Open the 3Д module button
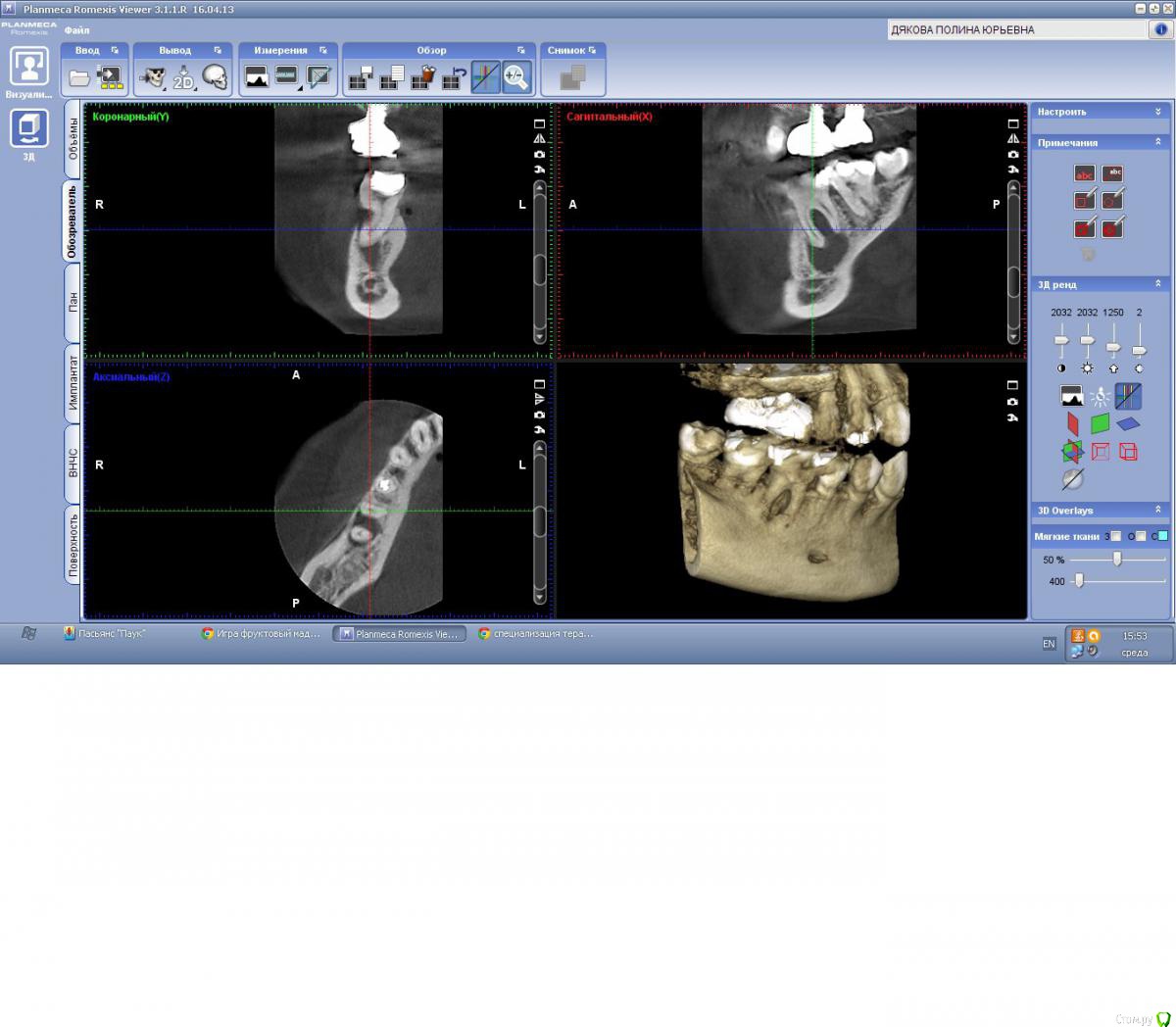Image resolution: width=1176 pixels, height=1027 pixels. click(x=29, y=130)
